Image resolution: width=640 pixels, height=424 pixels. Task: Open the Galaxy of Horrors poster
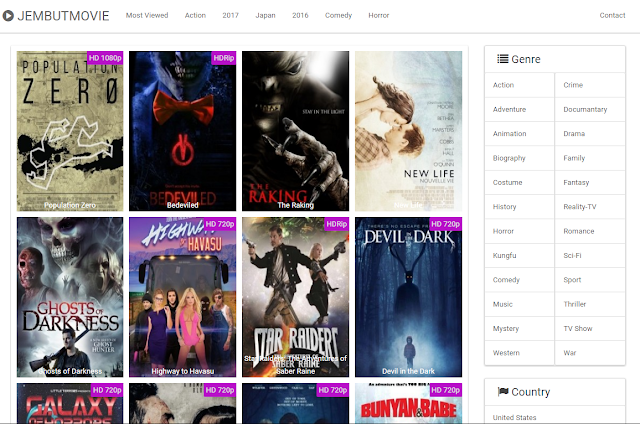point(70,403)
